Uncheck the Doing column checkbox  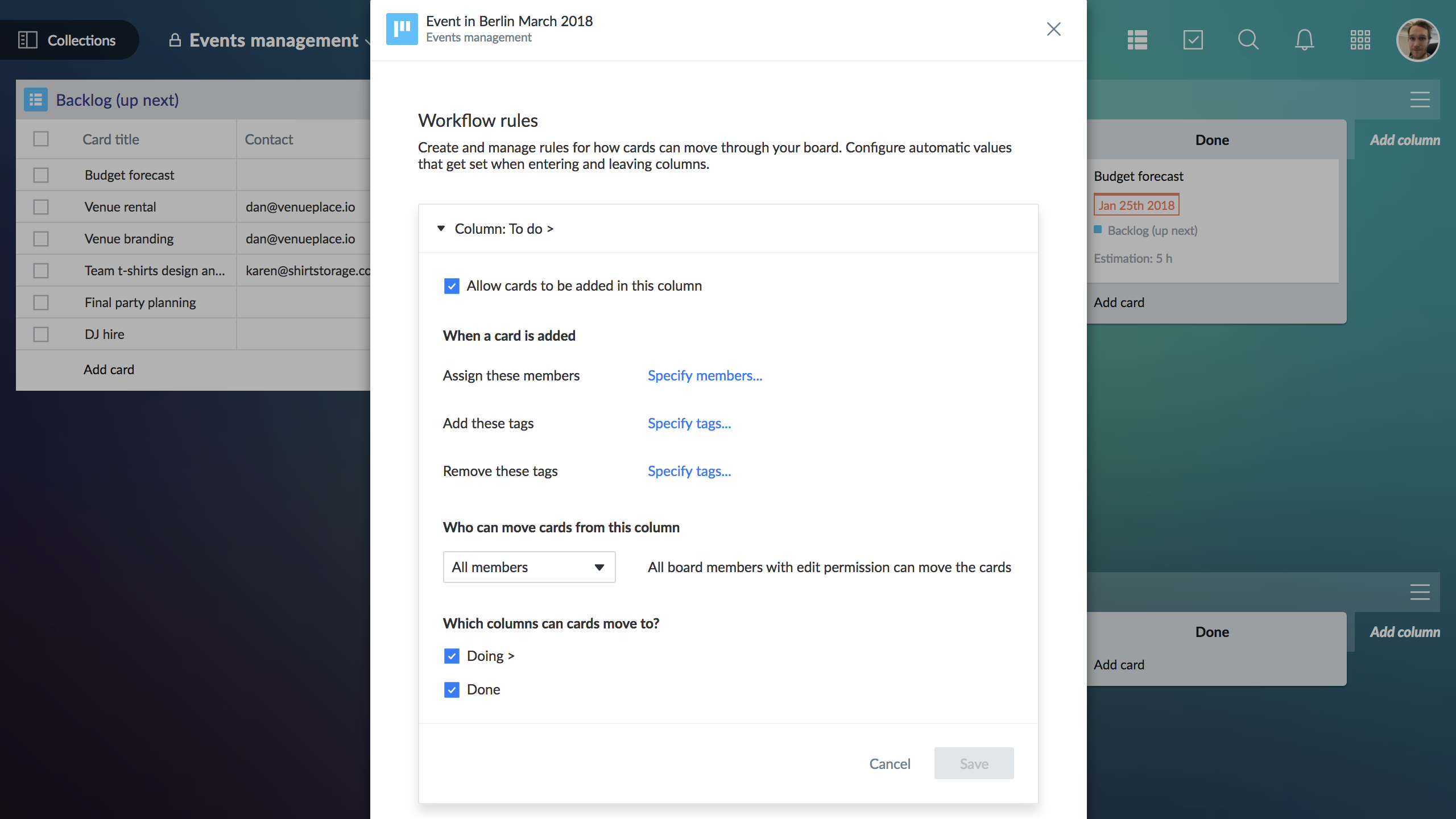(452, 656)
